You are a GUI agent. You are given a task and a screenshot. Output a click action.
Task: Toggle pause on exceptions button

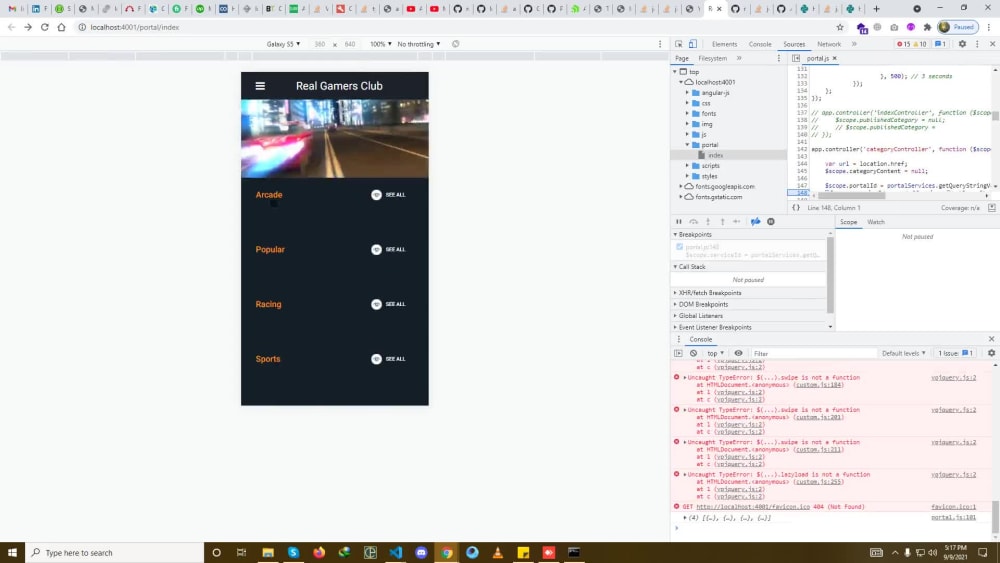click(x=771, y=222)
